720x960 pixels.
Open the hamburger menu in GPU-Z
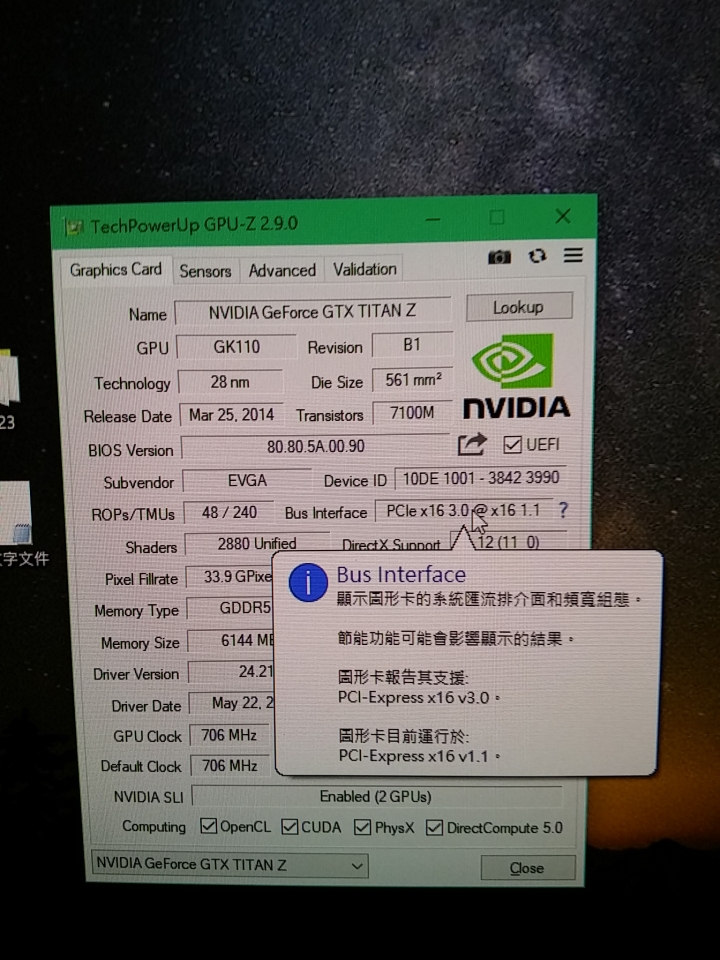[573, 255]
